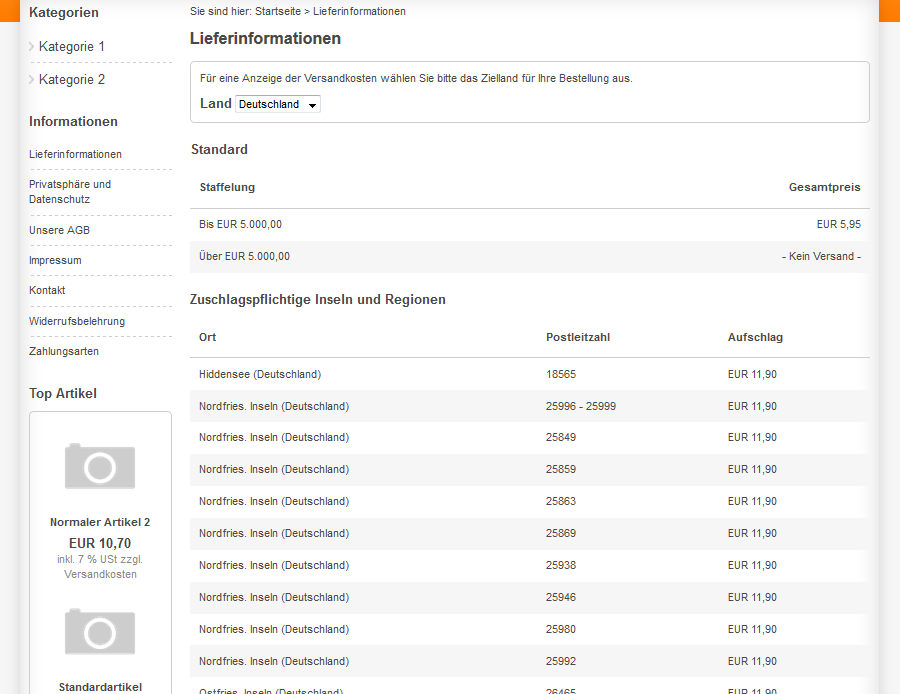Viewport: 900px width, 694px height.
Task: Show the Zahlungsarten page
Action: coord(64,351)
